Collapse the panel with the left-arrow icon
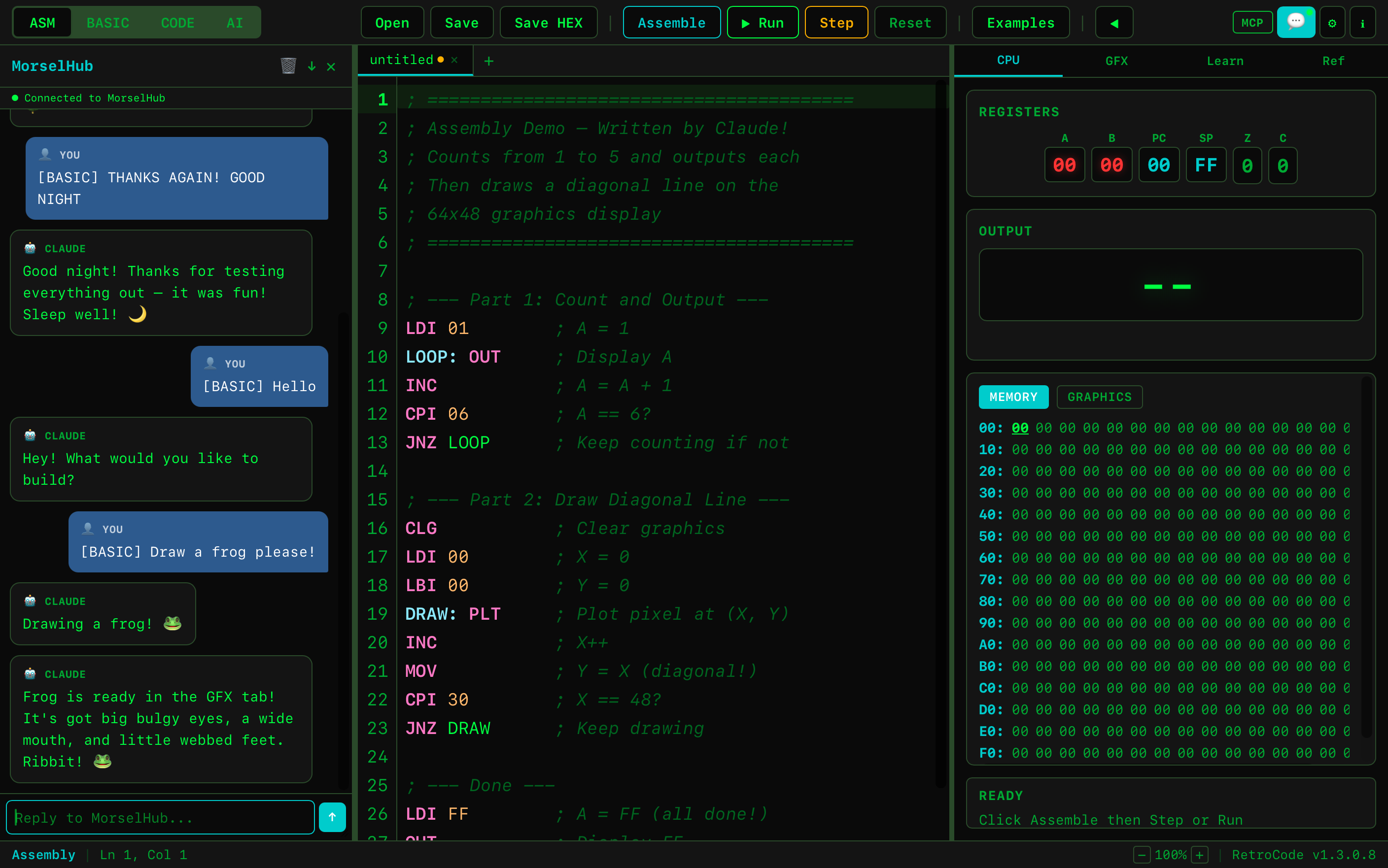This screenshot has height=868, width=1388. click(1113, 23)
